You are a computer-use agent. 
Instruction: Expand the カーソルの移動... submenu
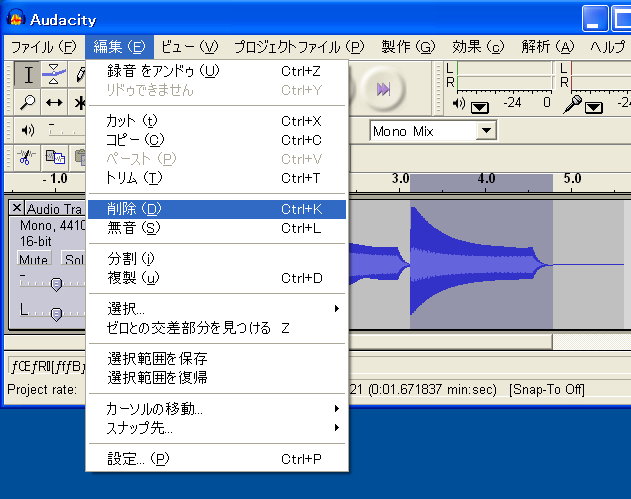pos(218,408)
